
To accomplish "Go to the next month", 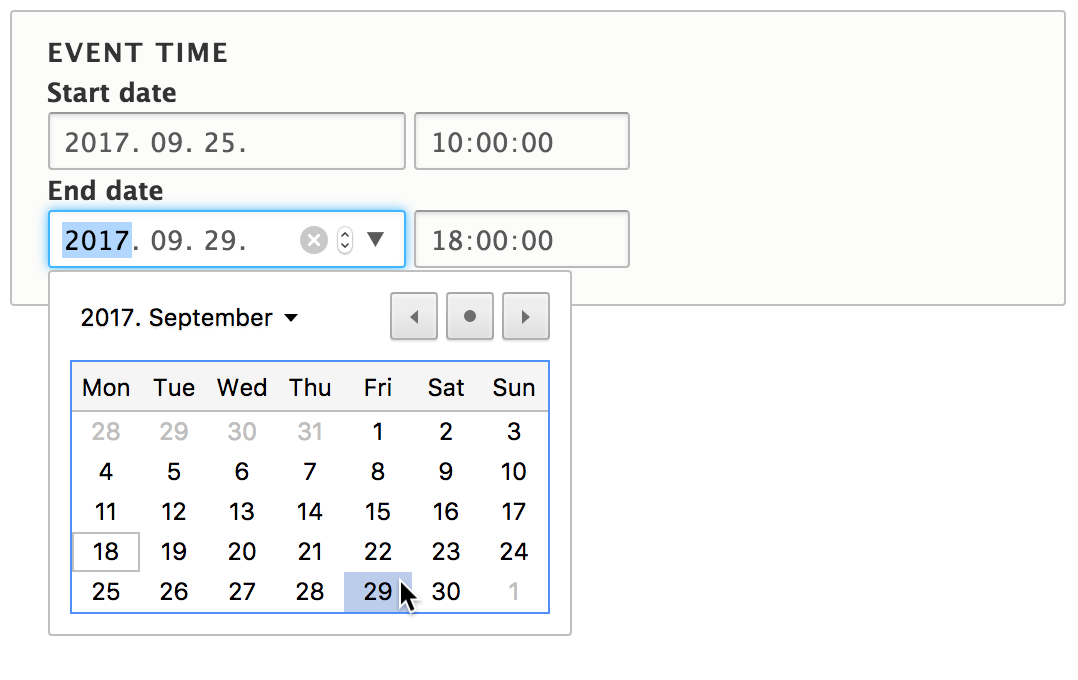I will coord(526,317).
